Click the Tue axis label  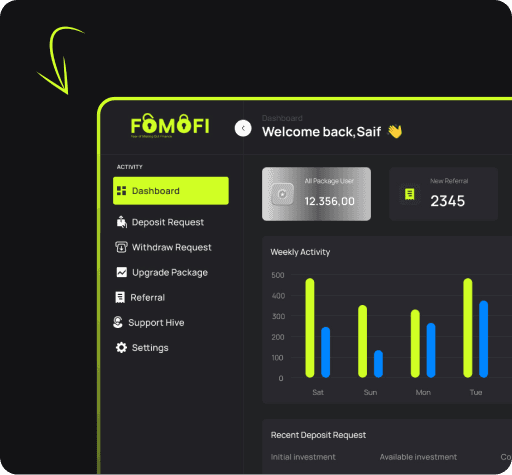476,392
